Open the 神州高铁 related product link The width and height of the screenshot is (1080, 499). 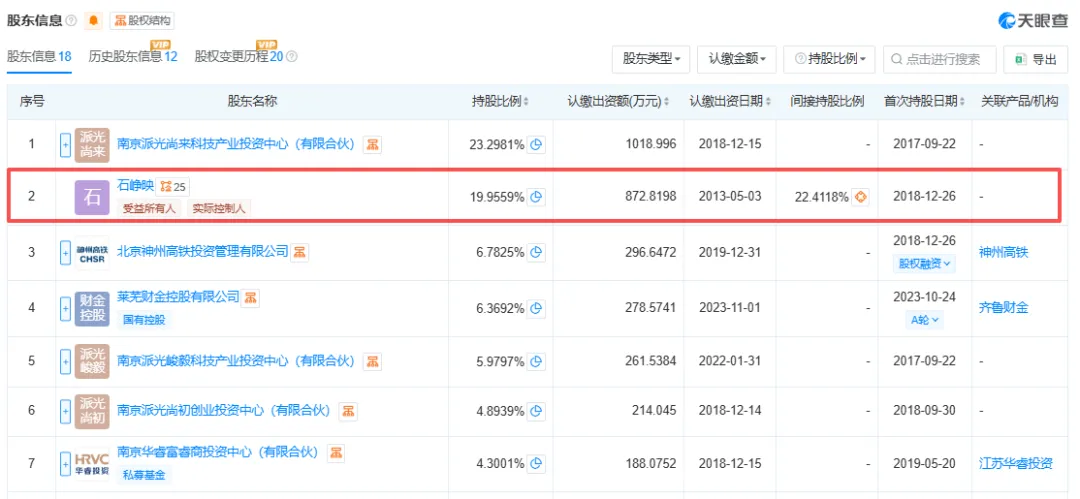[1003, 252]
